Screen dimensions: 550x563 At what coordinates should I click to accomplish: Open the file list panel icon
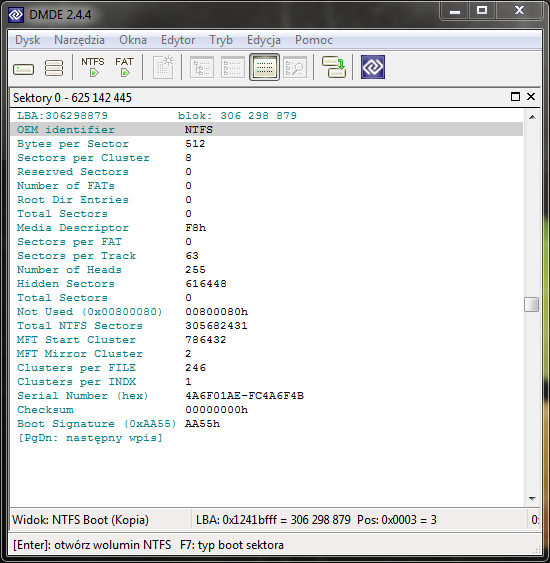point(233,67)
